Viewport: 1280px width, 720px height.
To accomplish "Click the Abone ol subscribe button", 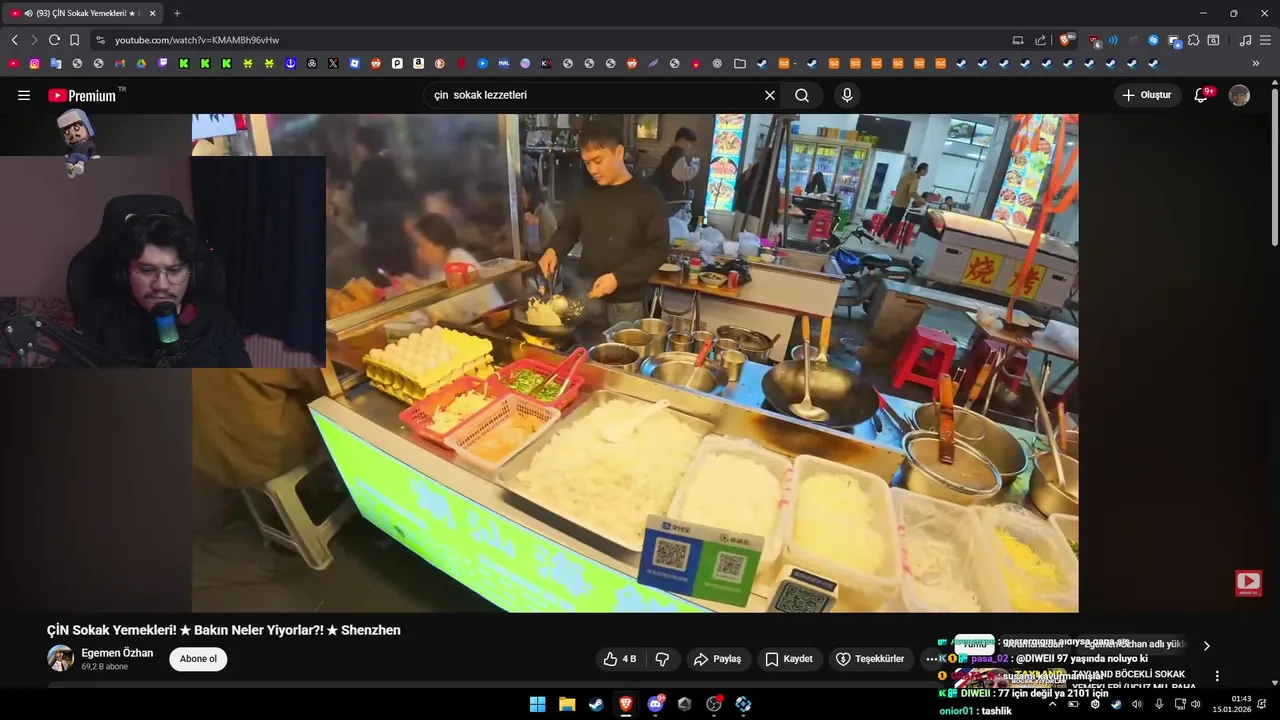I will (198, 659).
